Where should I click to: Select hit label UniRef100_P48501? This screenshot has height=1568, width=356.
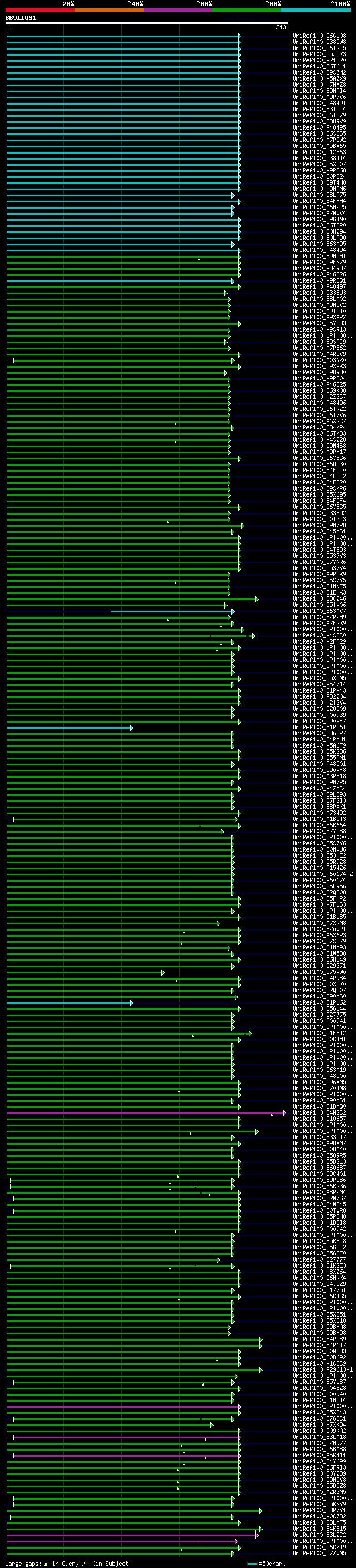[319, 764]
